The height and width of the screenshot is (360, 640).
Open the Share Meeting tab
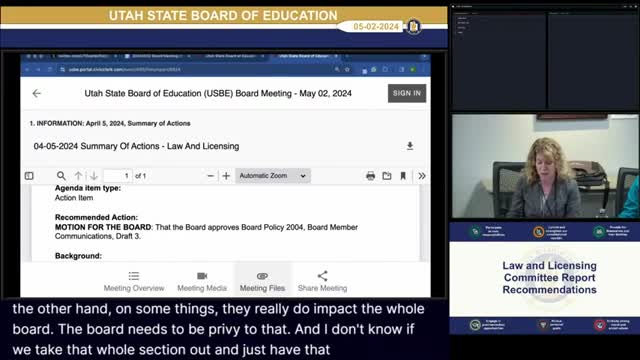pos(322,282)
